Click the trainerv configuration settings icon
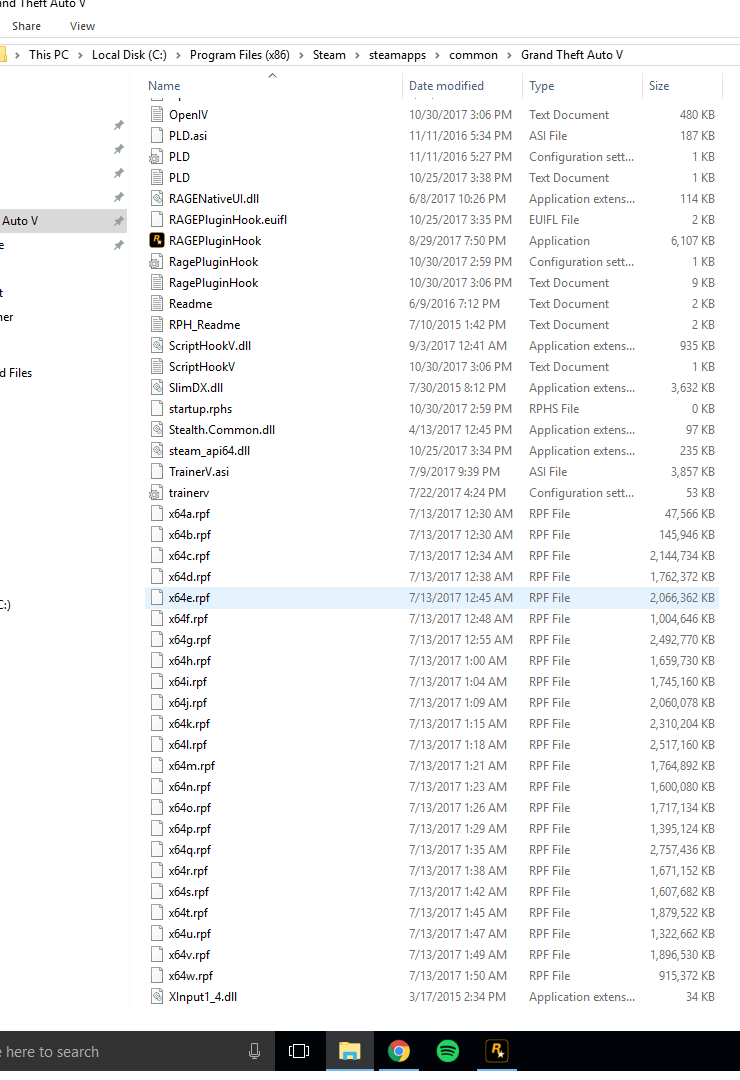740x1080 pixels. point(156,493)
